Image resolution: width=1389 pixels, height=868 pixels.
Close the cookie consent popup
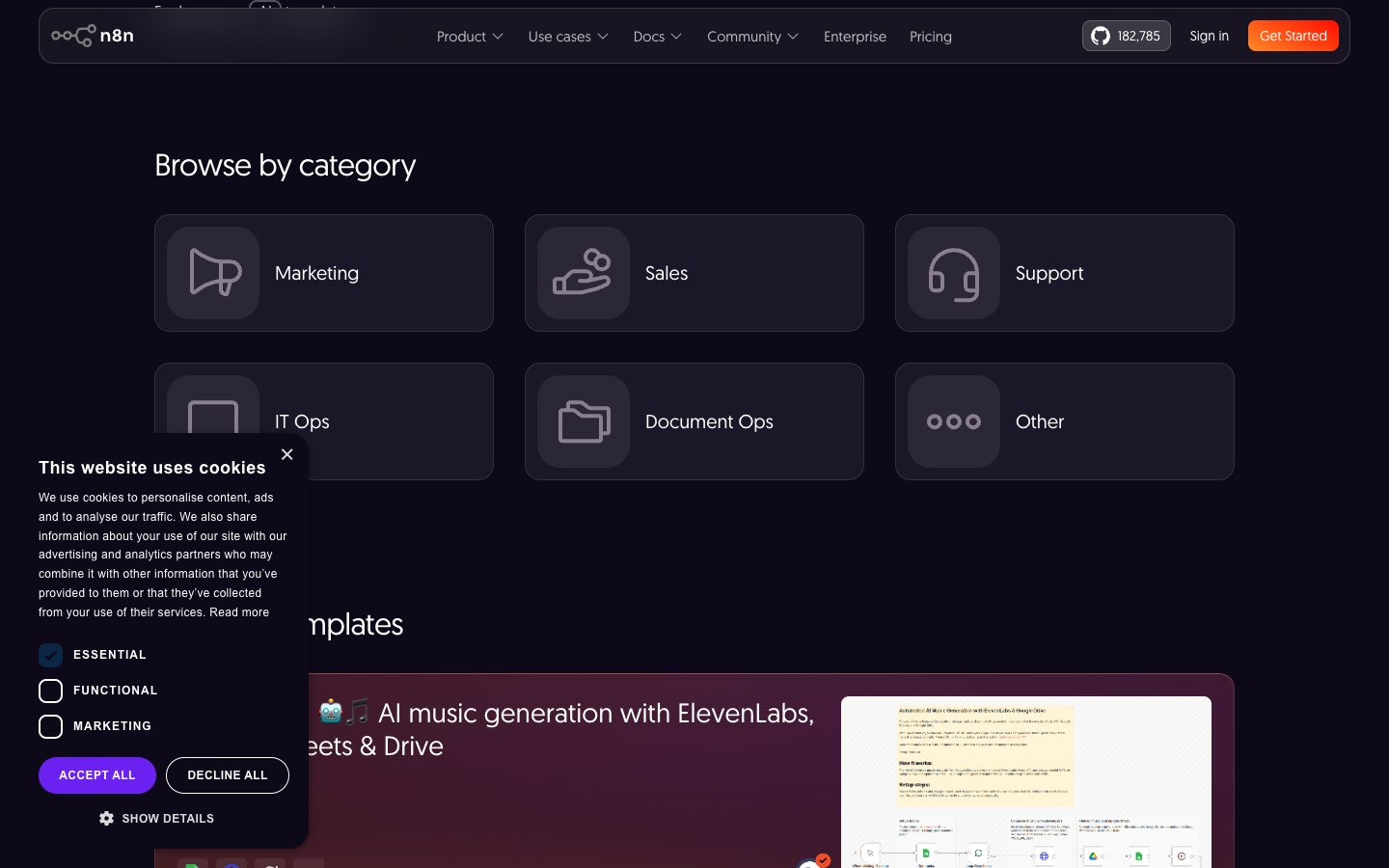[x=286, y=454]
